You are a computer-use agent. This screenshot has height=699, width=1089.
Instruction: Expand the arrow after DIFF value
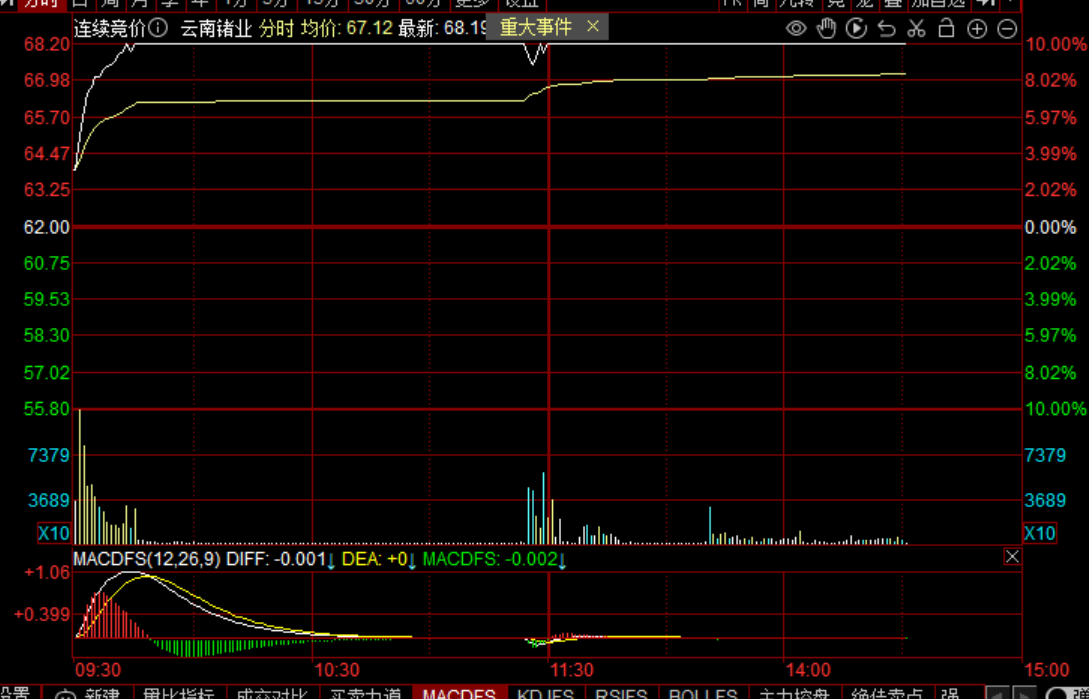(331, 561)
